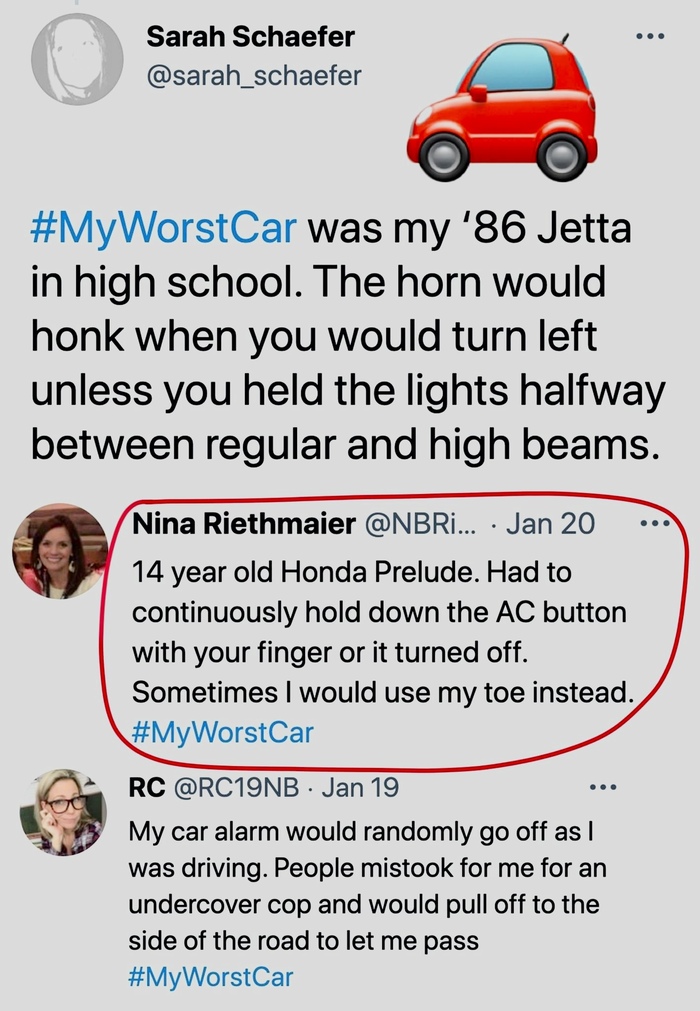Click the RC display name
Screen dimensions: 700x1011
click(148, 788)
